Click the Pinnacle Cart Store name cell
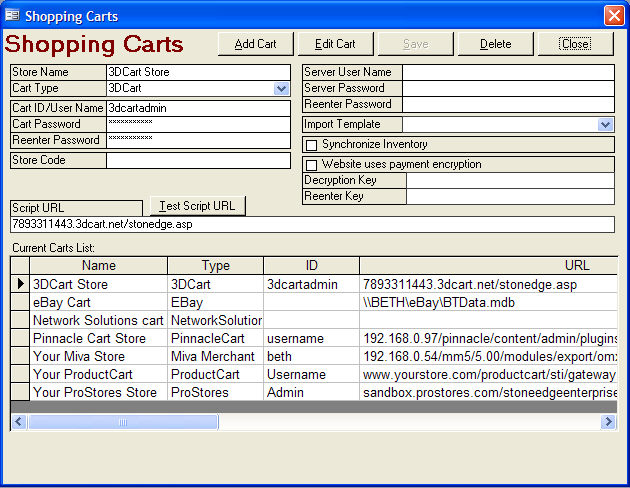Screen dimensions: 630x488 coord(98,339)
